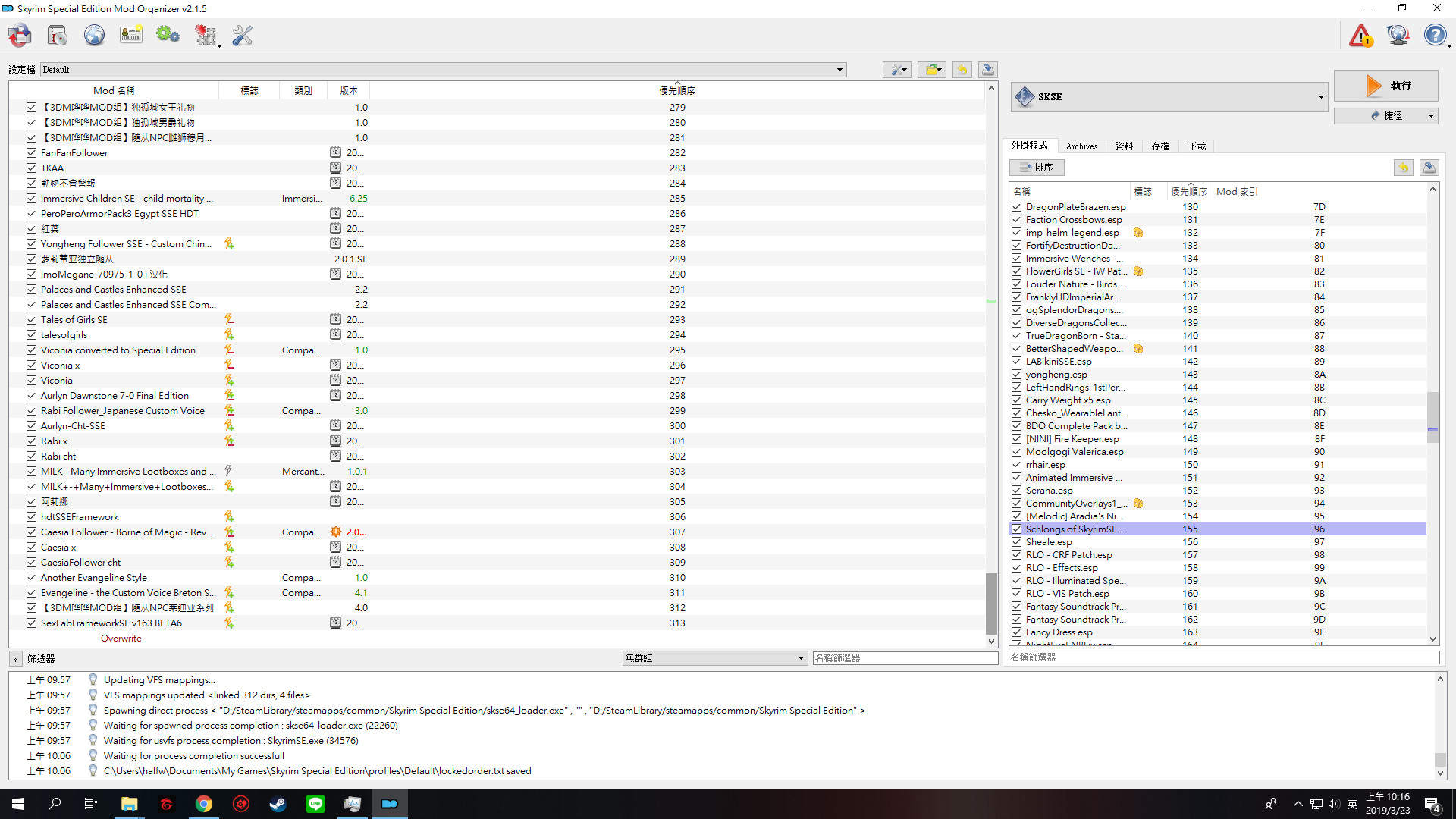The width and height of the screenshot is (1456, 819).
Task: Open the Nexus globe icon in toolbar
Action: click(94, 35)
